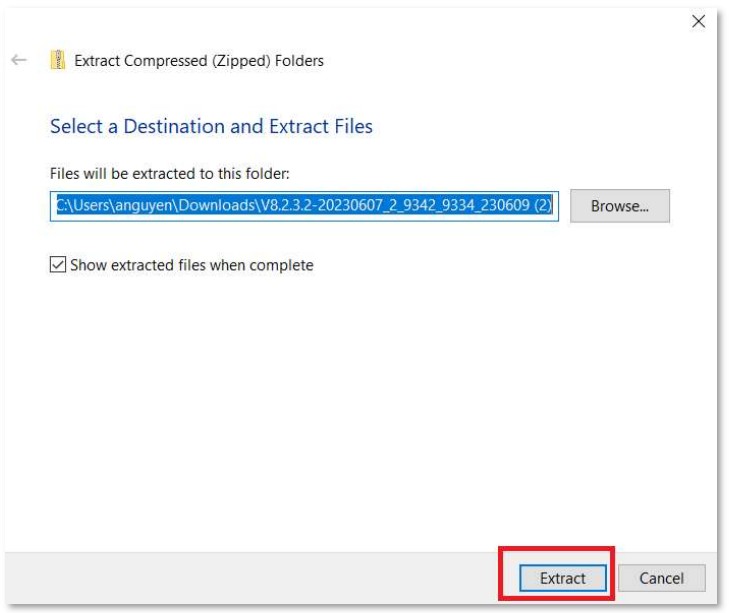Click inside the destination folder path field
The image size is (729, 613).
coord(305,206)
